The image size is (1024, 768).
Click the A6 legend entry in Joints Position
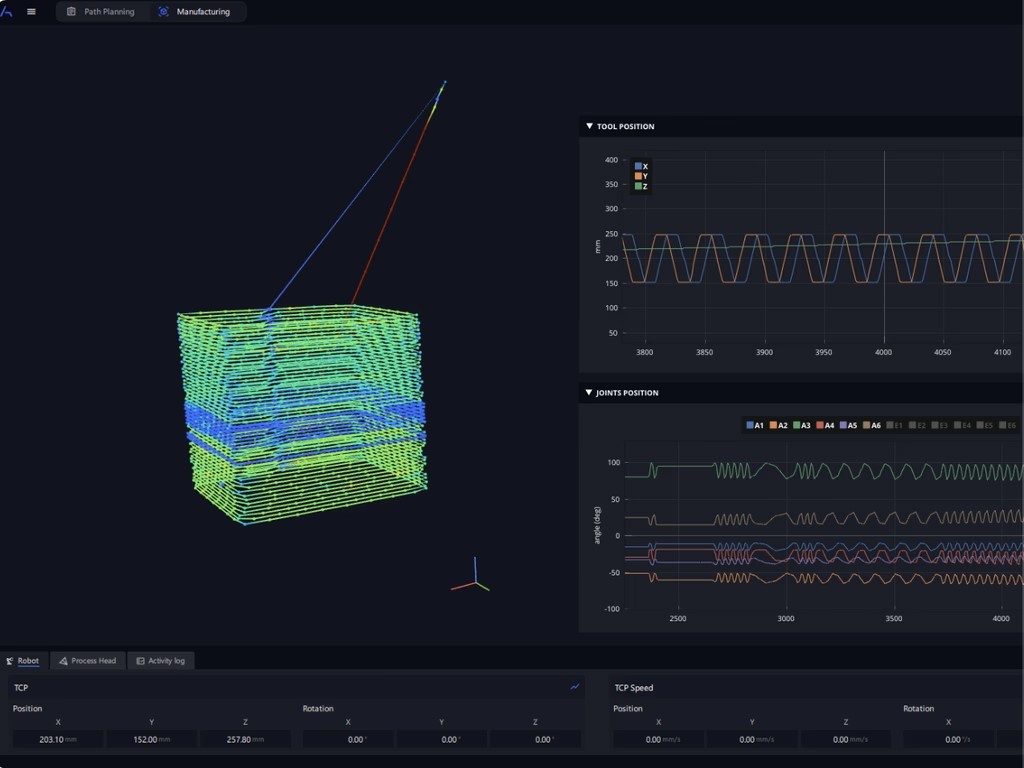tap(870, 425)
